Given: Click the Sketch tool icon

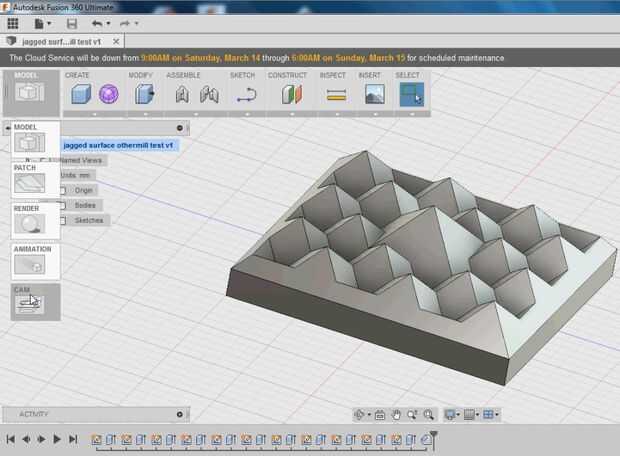Looking at the screenshot, I should pyautogui.click(x=247, y=94).
